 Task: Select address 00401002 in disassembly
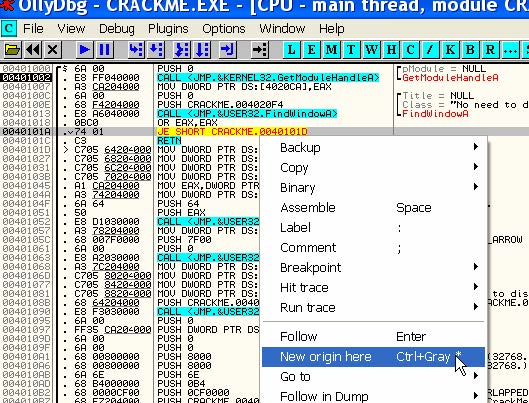(x=26, y=78)
